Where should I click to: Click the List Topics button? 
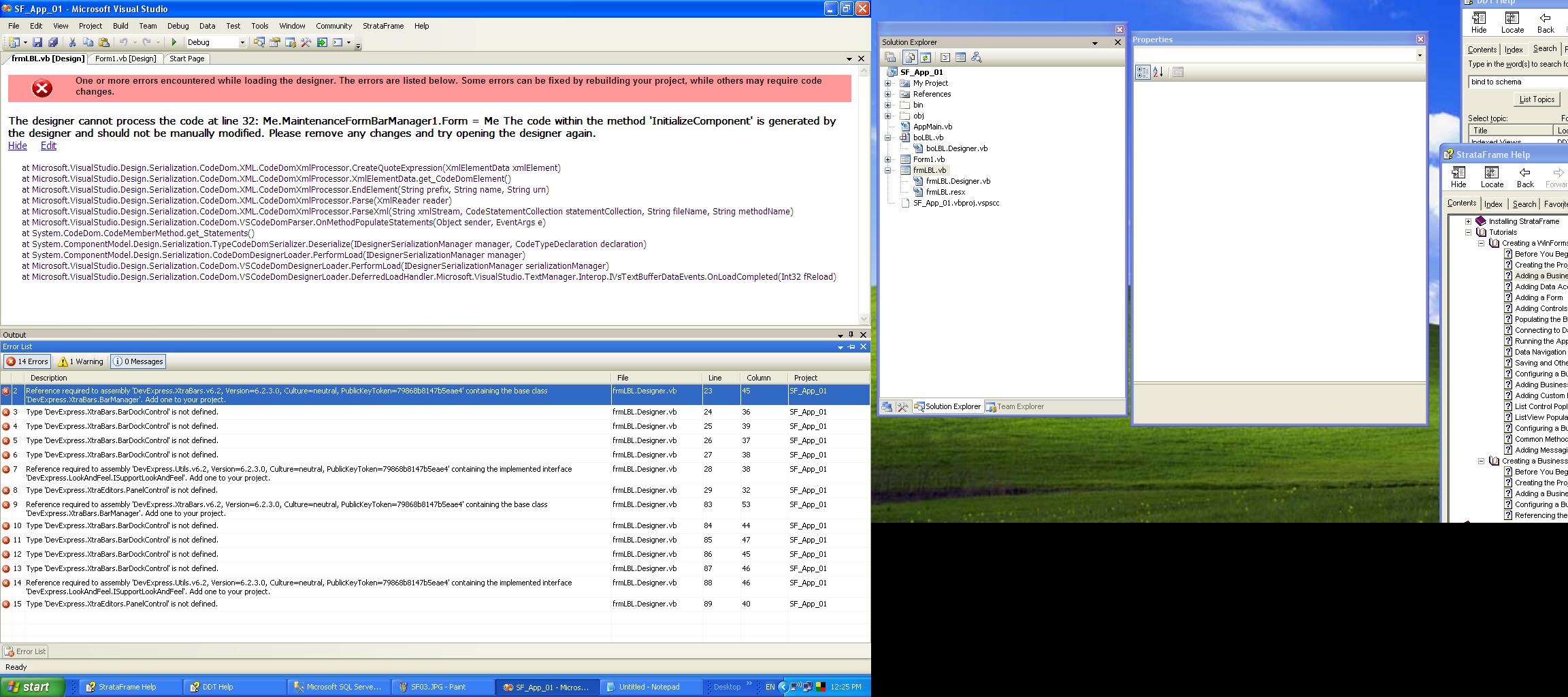pos(1536,99)
